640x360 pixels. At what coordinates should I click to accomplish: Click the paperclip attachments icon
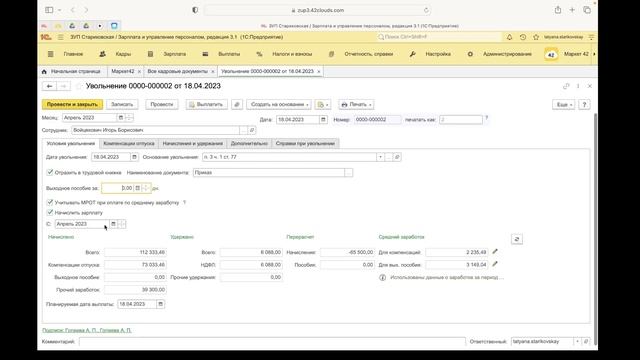237,104
